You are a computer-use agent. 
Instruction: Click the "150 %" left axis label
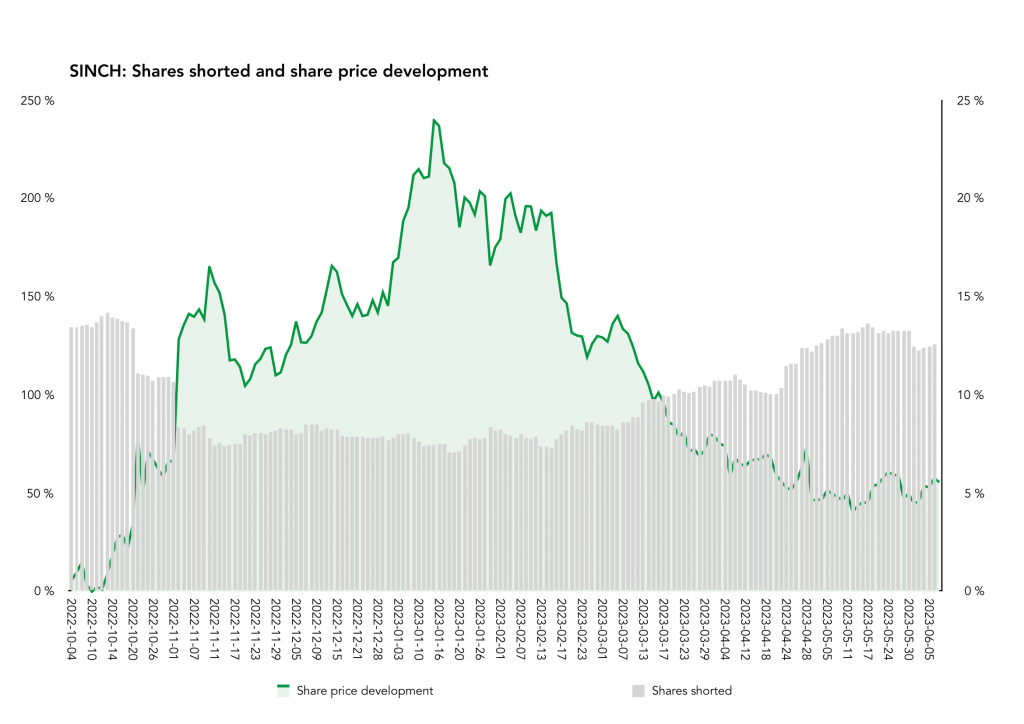pyautogui.click(x=38, y=296)
